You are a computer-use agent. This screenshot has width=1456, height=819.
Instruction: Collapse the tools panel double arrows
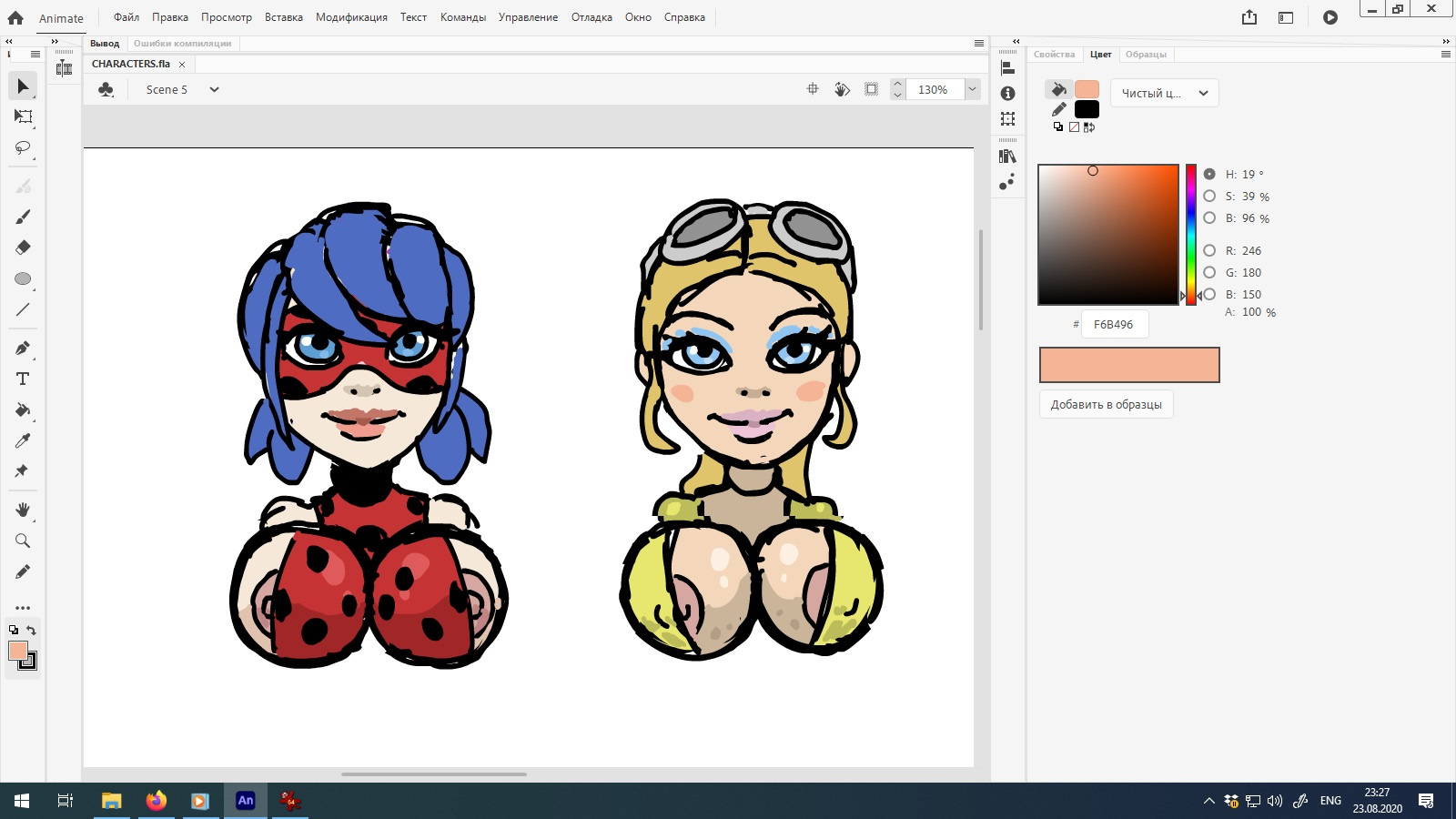pyautogui.click(x=9, y=41)
